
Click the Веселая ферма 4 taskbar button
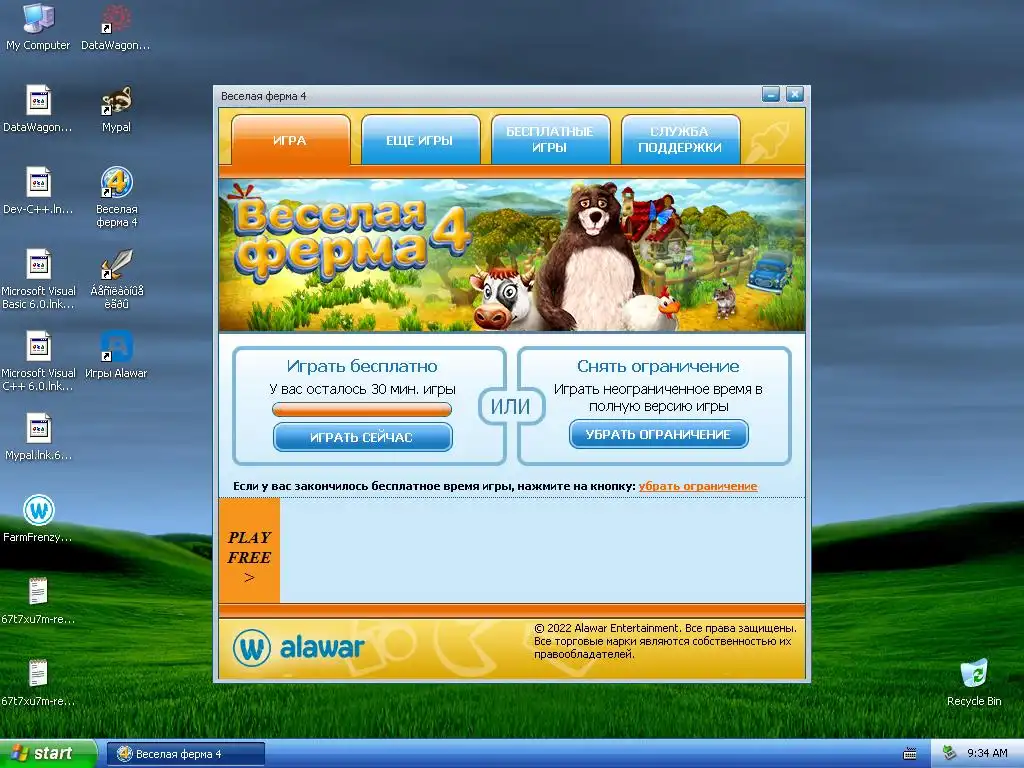185,754
